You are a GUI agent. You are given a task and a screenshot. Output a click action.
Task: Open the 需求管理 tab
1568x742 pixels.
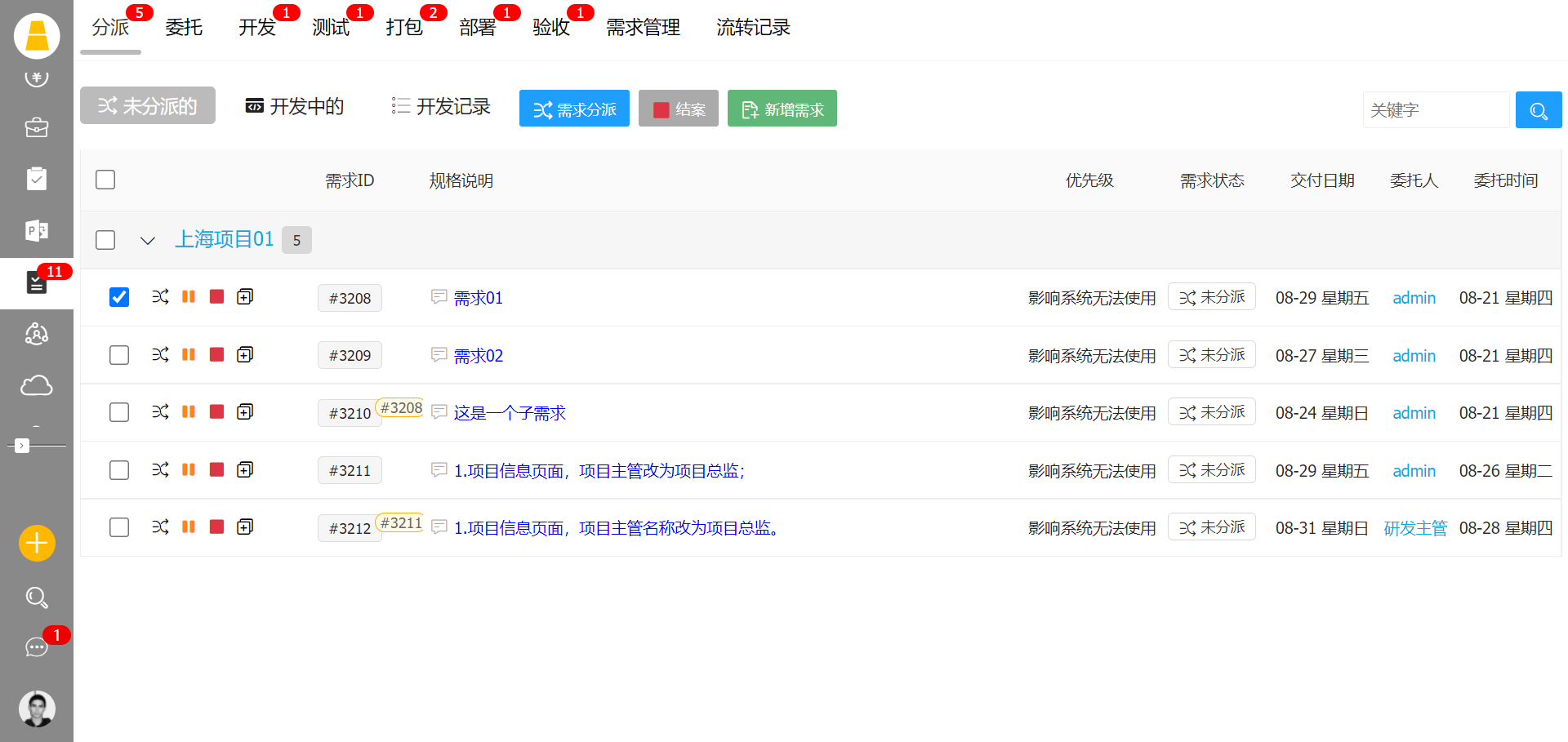click(x=643, y=28)
